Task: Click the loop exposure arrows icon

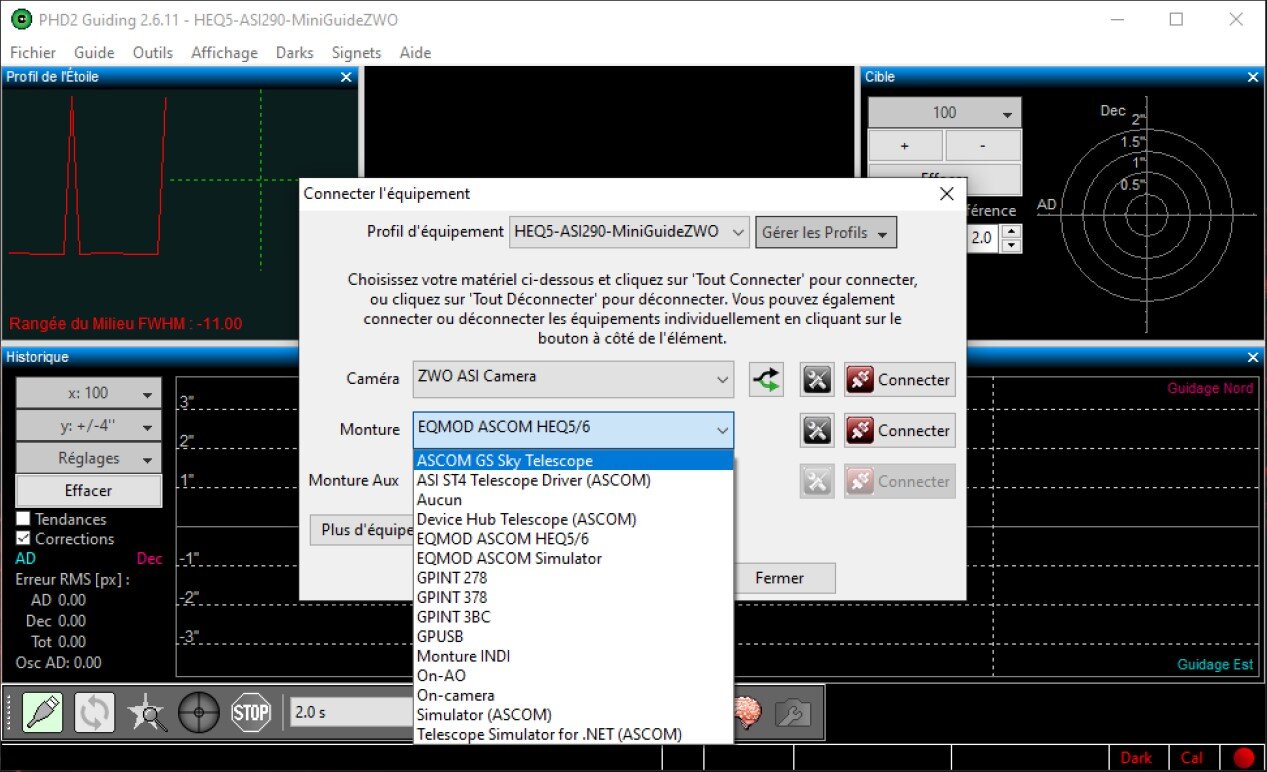Action: click(x=95, y=712)
